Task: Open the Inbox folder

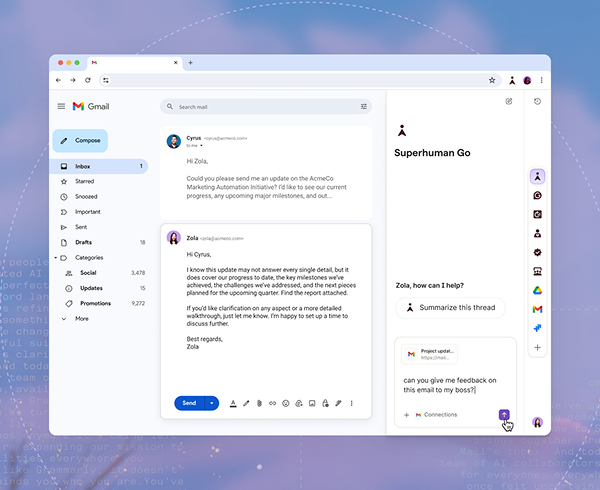Action: (x=83, y=166)
